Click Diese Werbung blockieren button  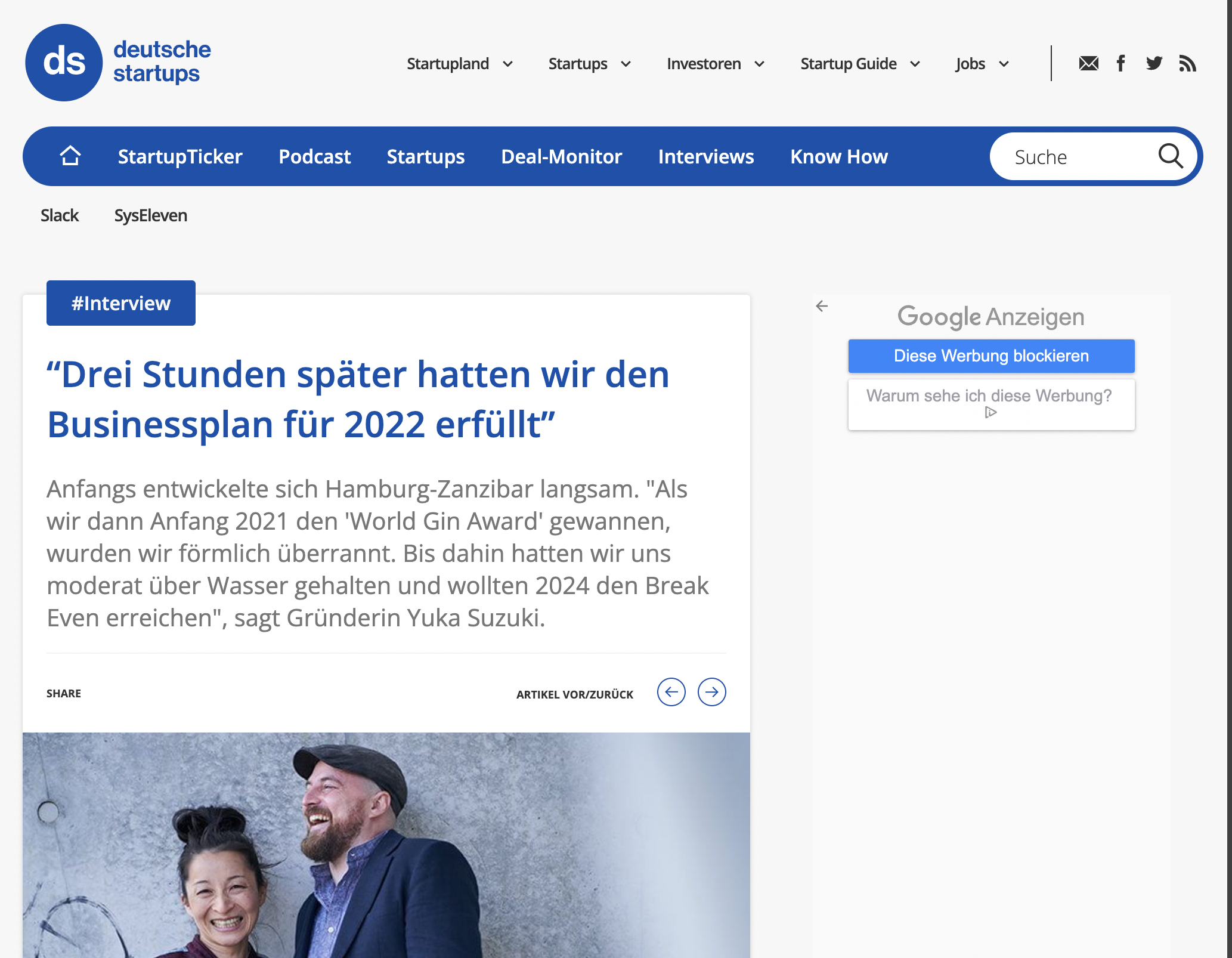coord(991,356)
